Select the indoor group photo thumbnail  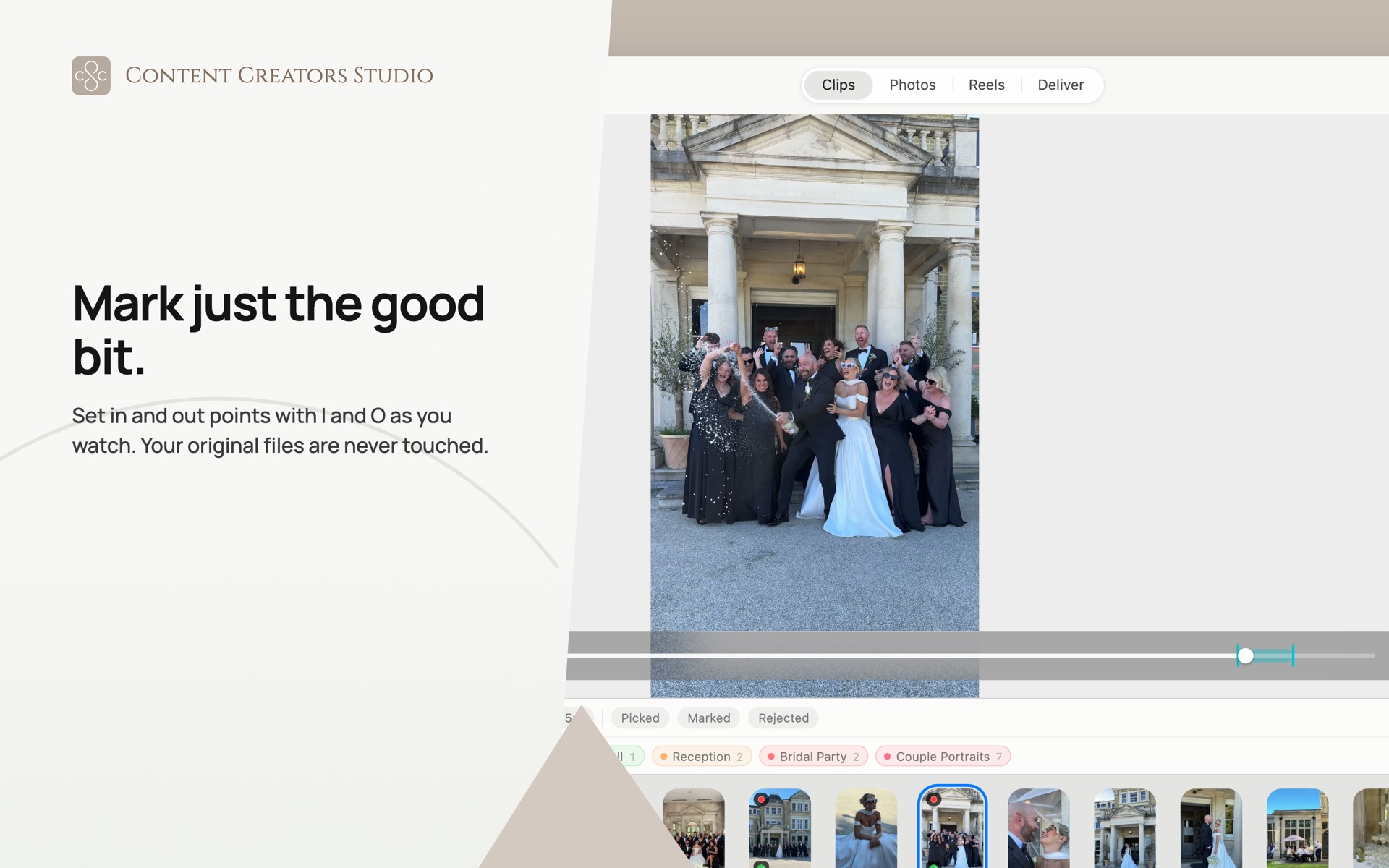tap(694, 828)
